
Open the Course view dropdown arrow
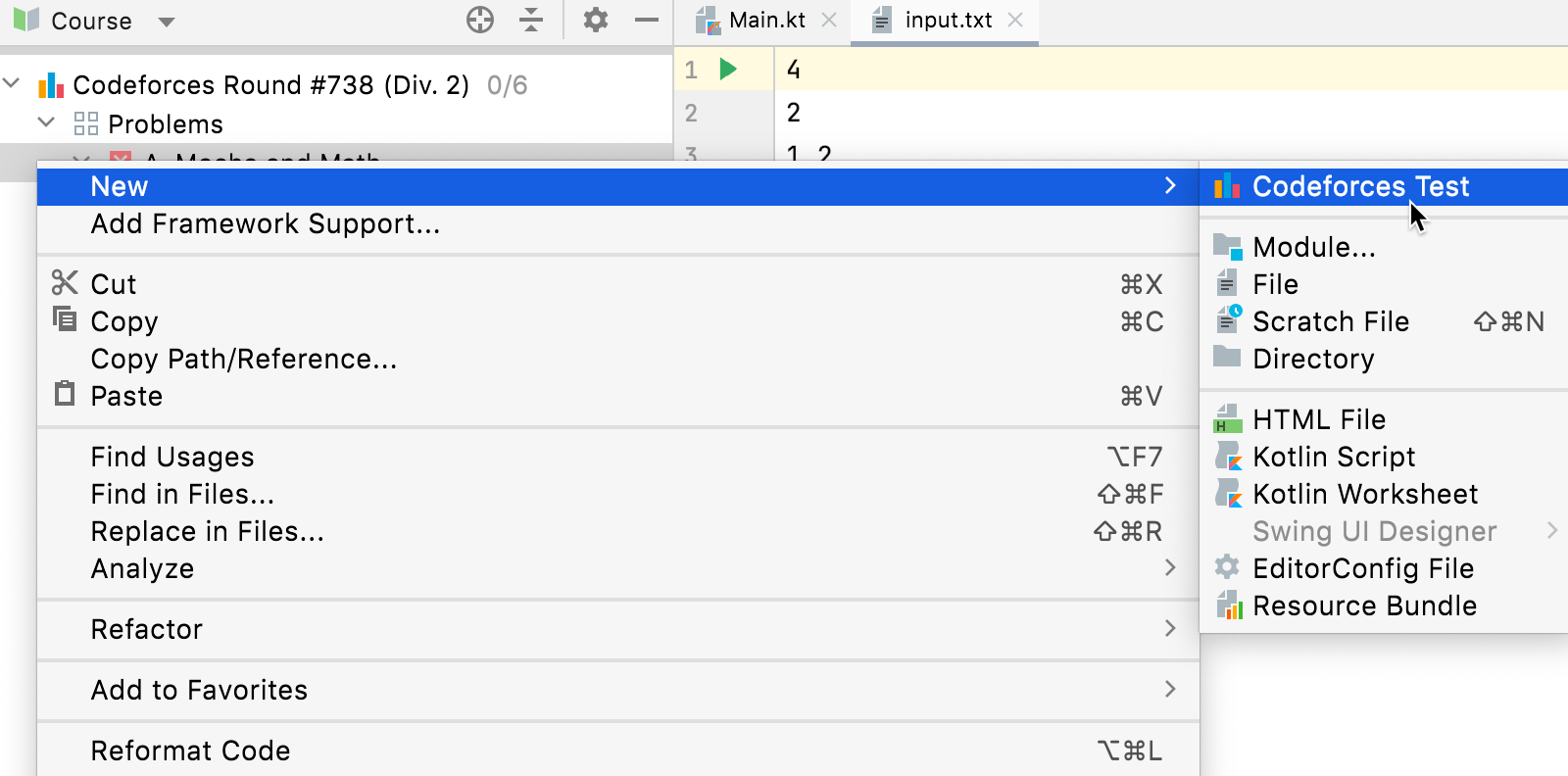(x=167, y=22)
